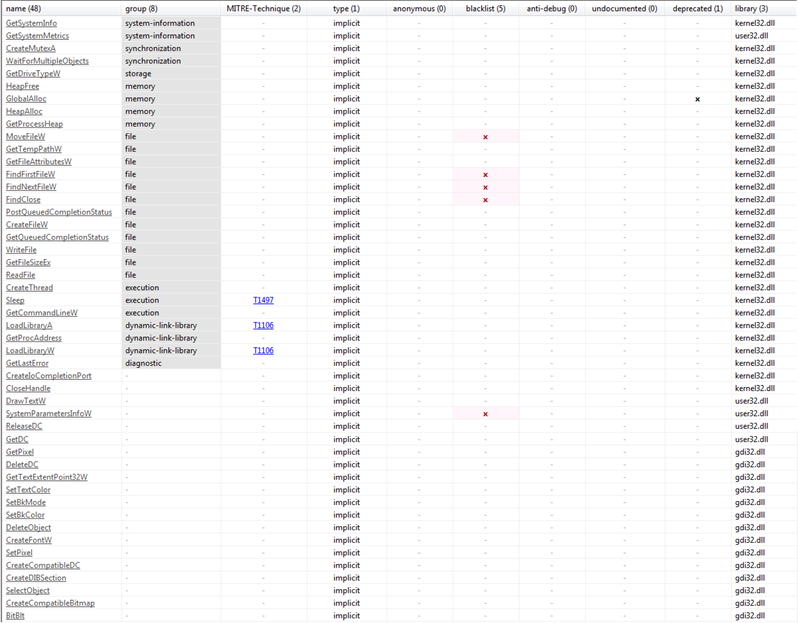
Task: Sort by the name (48) column header
Action: click(23, 9)
